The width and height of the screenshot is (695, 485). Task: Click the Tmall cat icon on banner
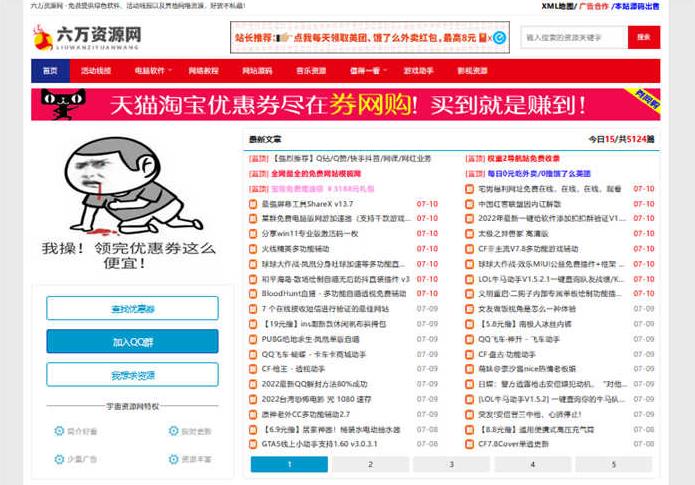click(x=58, y=104)
